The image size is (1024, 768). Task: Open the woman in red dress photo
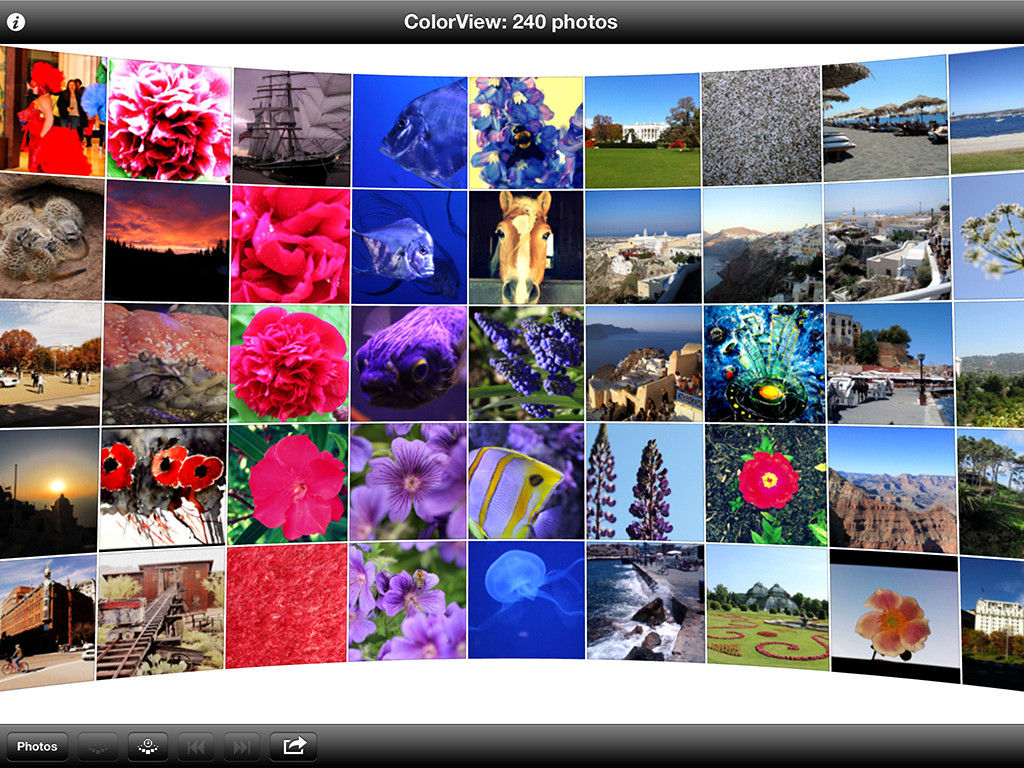pyautogui.click(x=52, y=111)
